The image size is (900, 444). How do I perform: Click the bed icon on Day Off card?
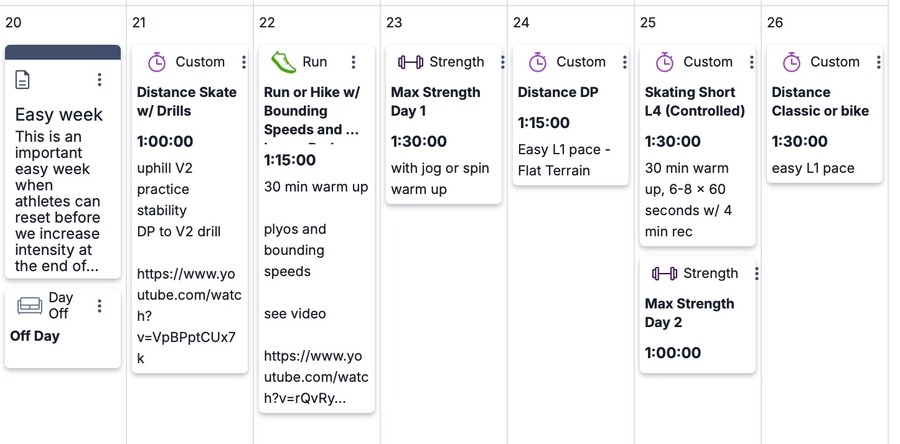point(30,306)
